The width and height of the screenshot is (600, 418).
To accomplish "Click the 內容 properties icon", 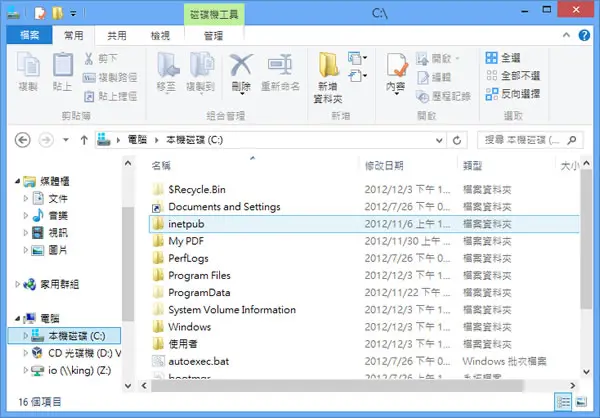I will [x=397, y=65].
